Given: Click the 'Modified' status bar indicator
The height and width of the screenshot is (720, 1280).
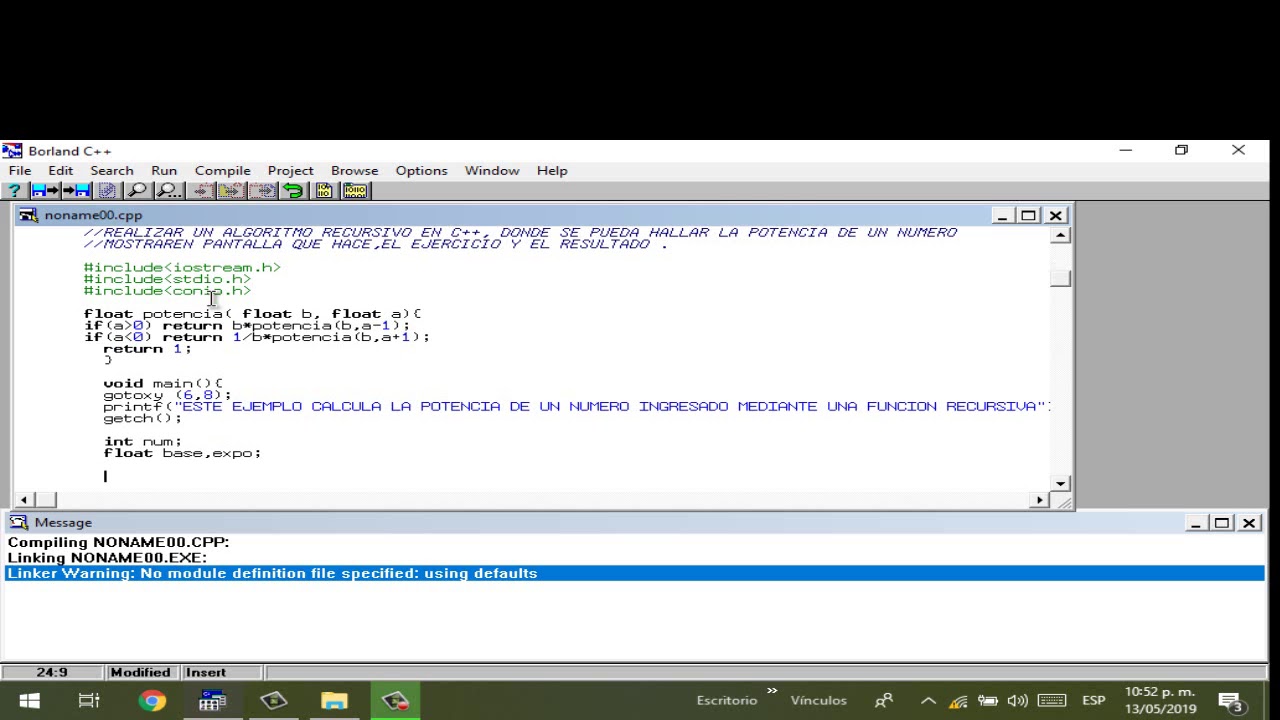Looking at the screenshot, I should tap(140, 672).
